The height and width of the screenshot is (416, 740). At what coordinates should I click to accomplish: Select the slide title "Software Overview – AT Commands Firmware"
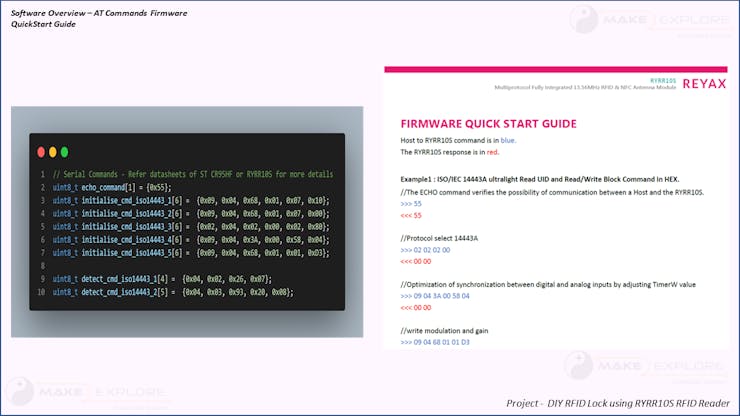[99, 13]
